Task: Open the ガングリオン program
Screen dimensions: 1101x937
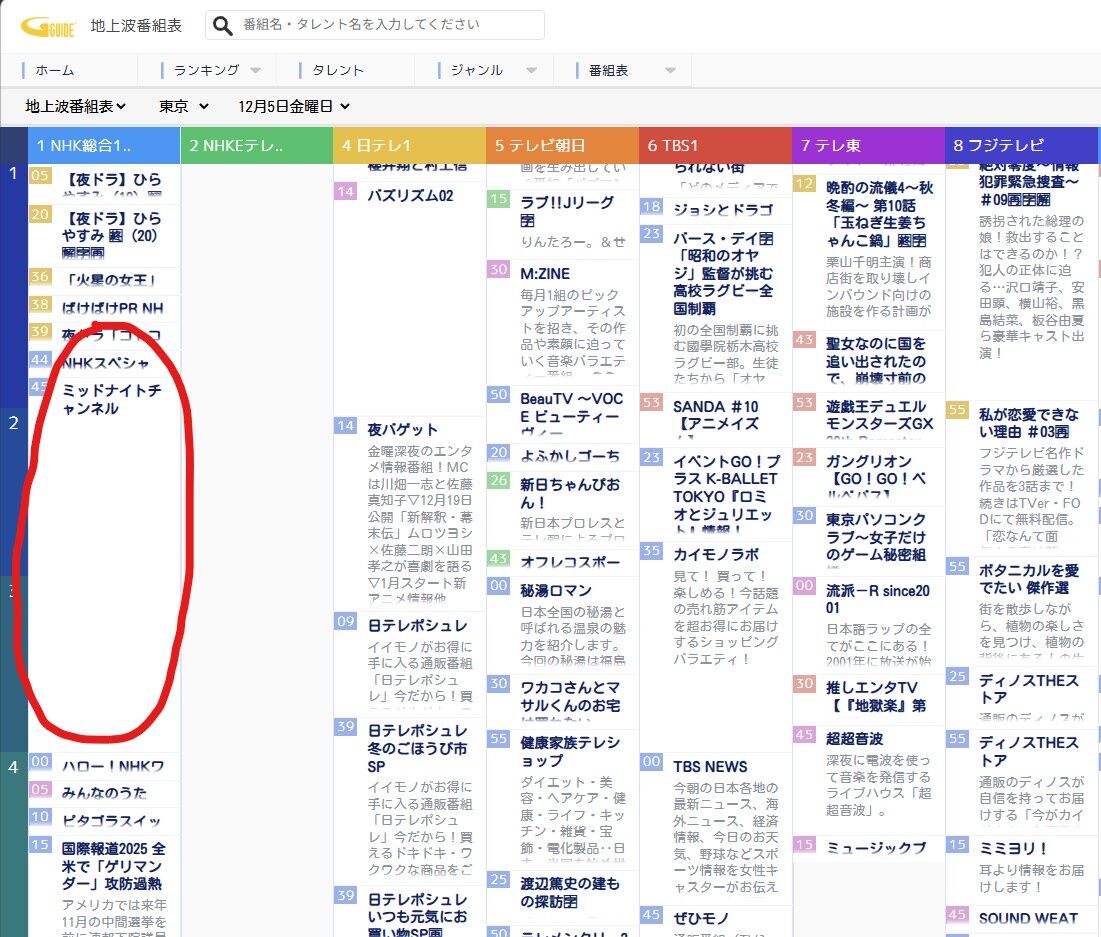Action: tap(875, 478)
